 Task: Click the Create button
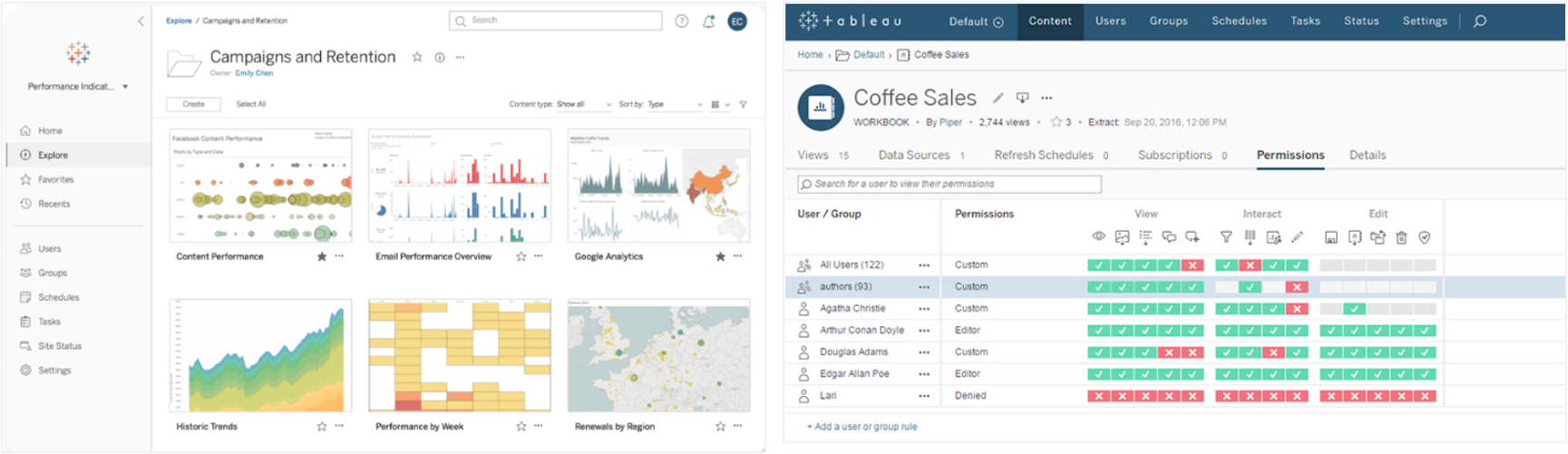point(194,104)
